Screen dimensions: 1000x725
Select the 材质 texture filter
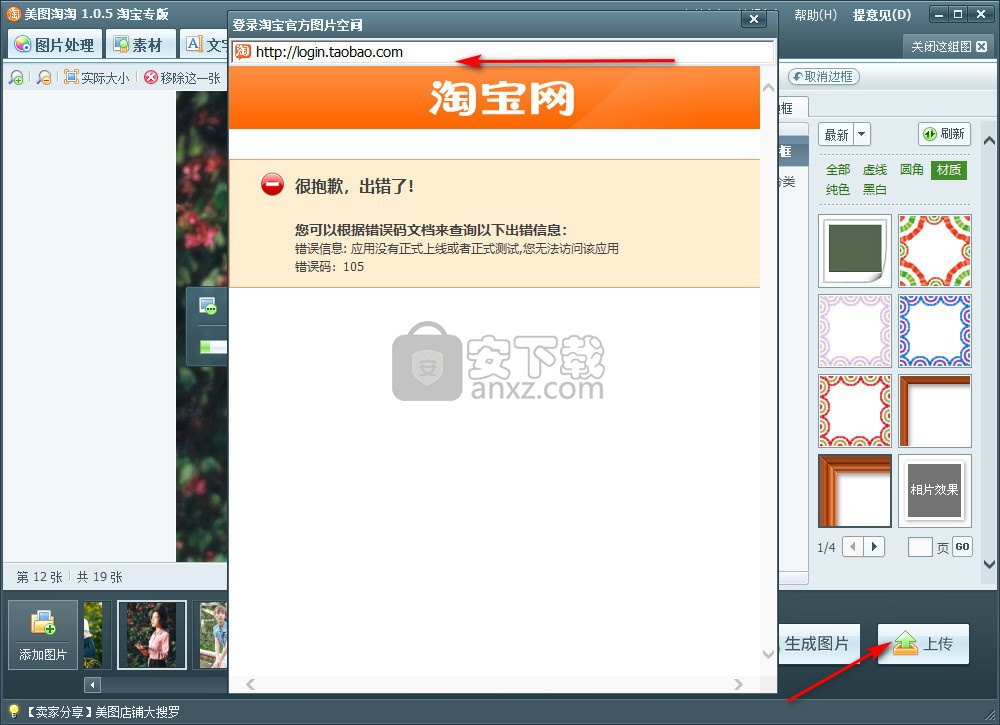948,170
